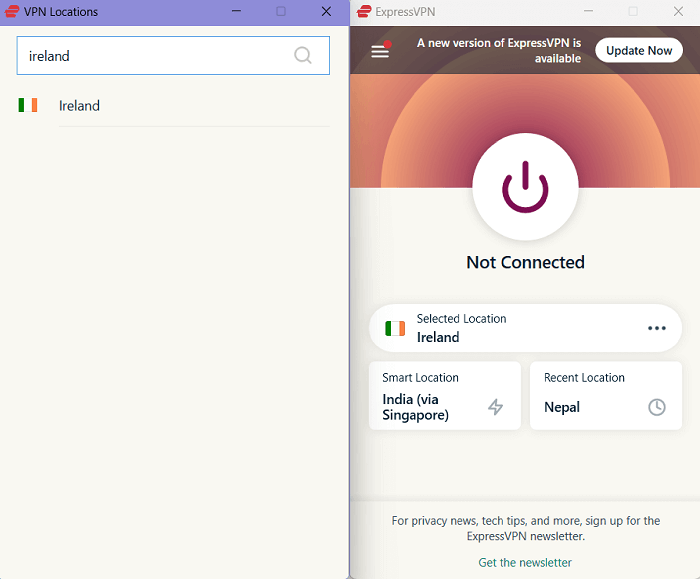This screenshot has width=700, height=579.
Task: Click the ExpressVPN logo in title bar
Action: pyautogui.click(x=364, y=12)
